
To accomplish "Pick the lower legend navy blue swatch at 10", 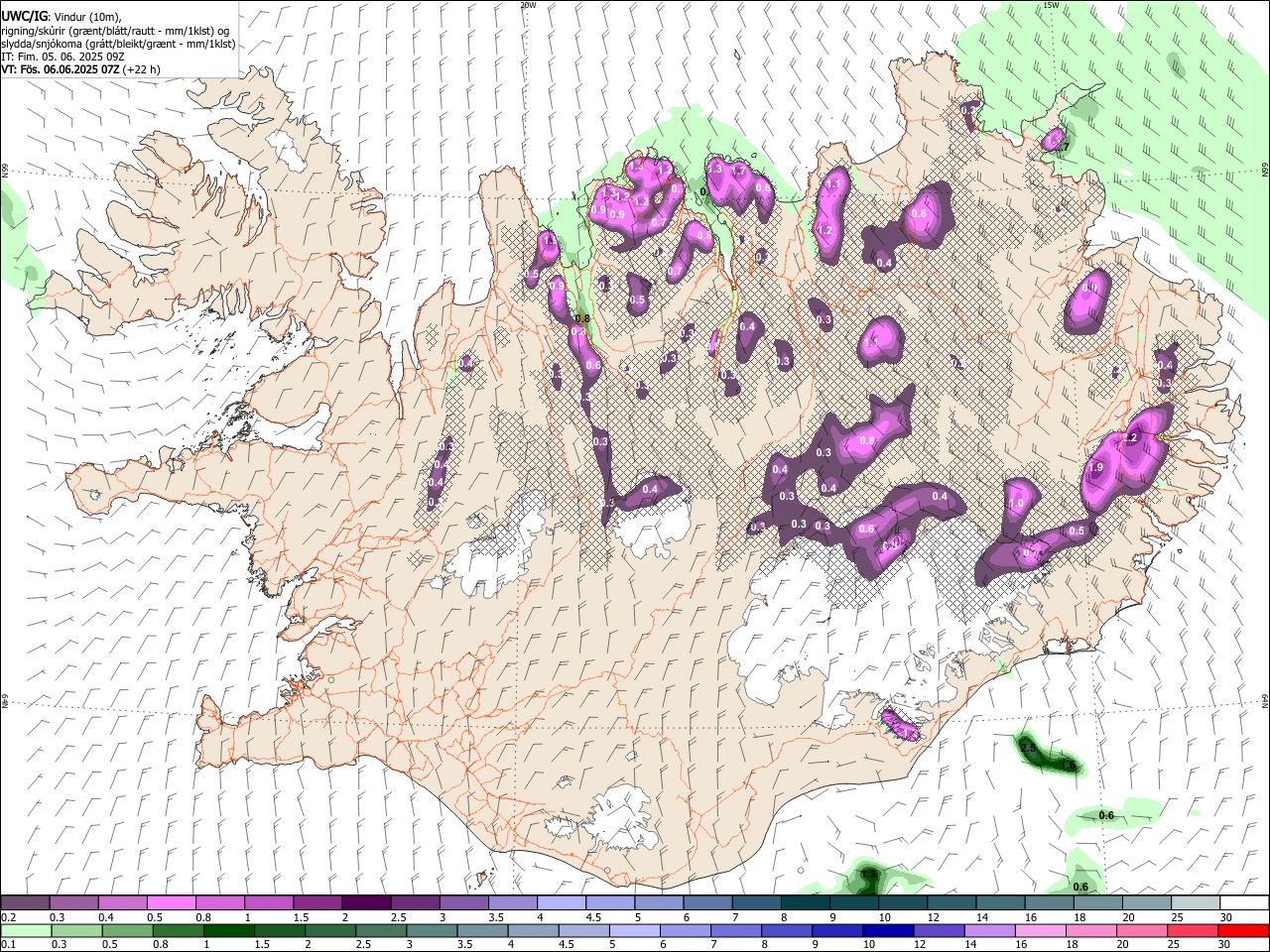I will 887,930.
